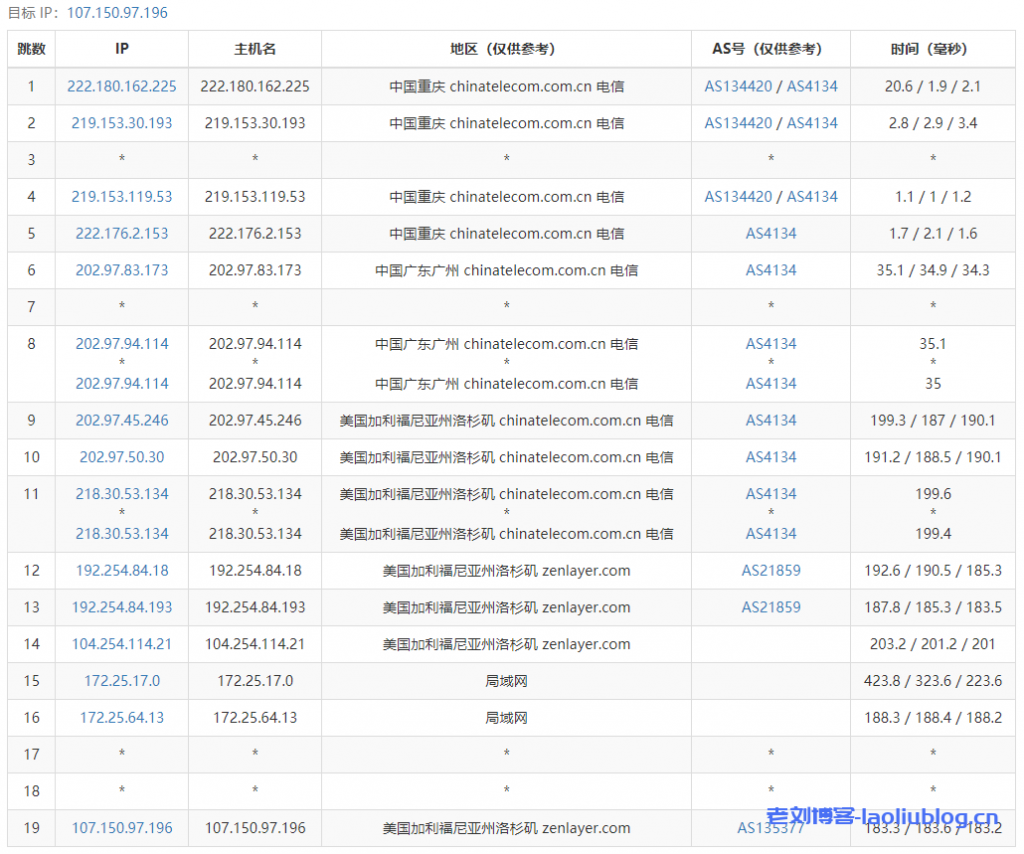Open the 172.25.64.13 link in IP column
This screenshot has height=854, width=1024.
click(x=122, y=718)
